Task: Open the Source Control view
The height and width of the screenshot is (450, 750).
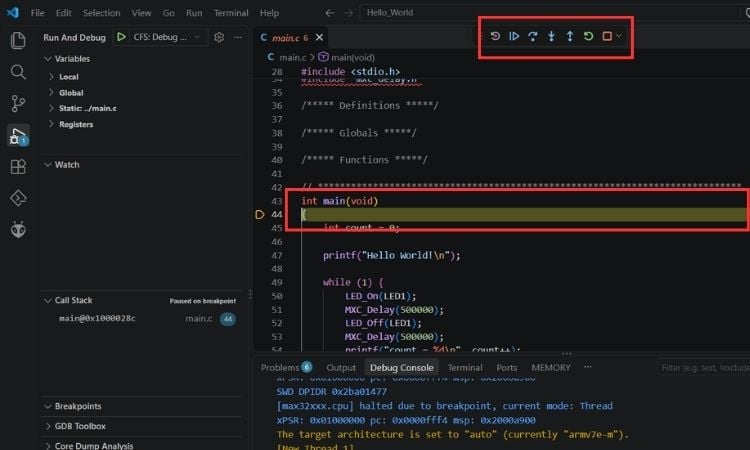Action: tap(18, 103)
